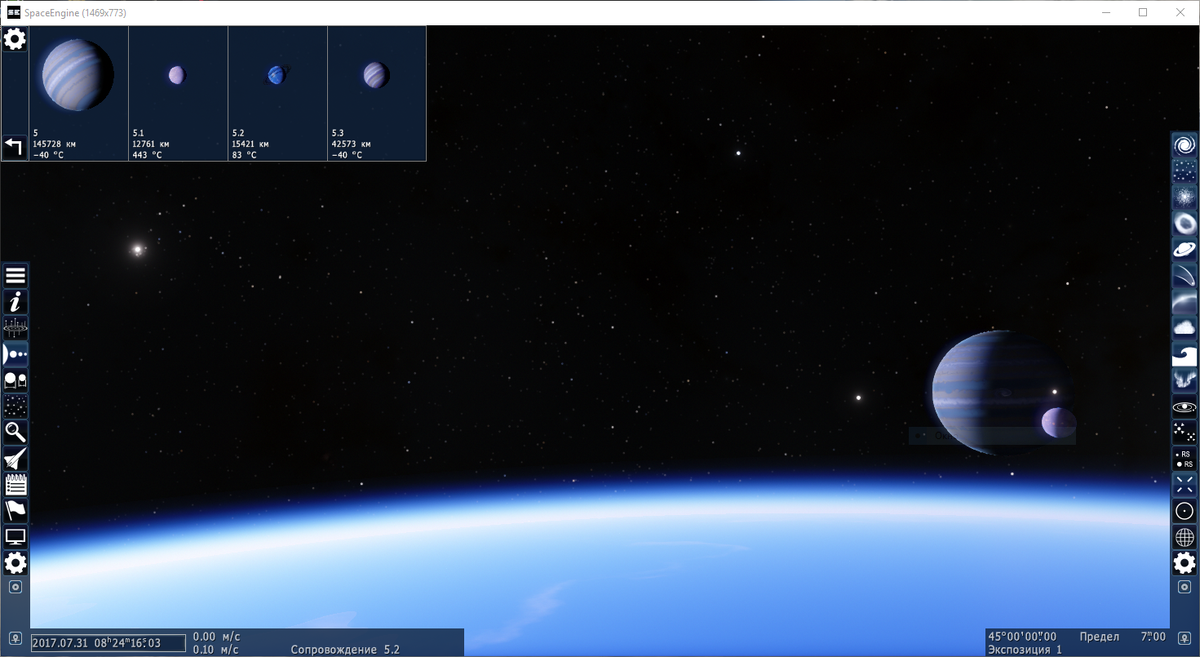The height and width of the screenshot is (657, 1200).
Task: Open the solar system chart icon
Action: [15, 328]
